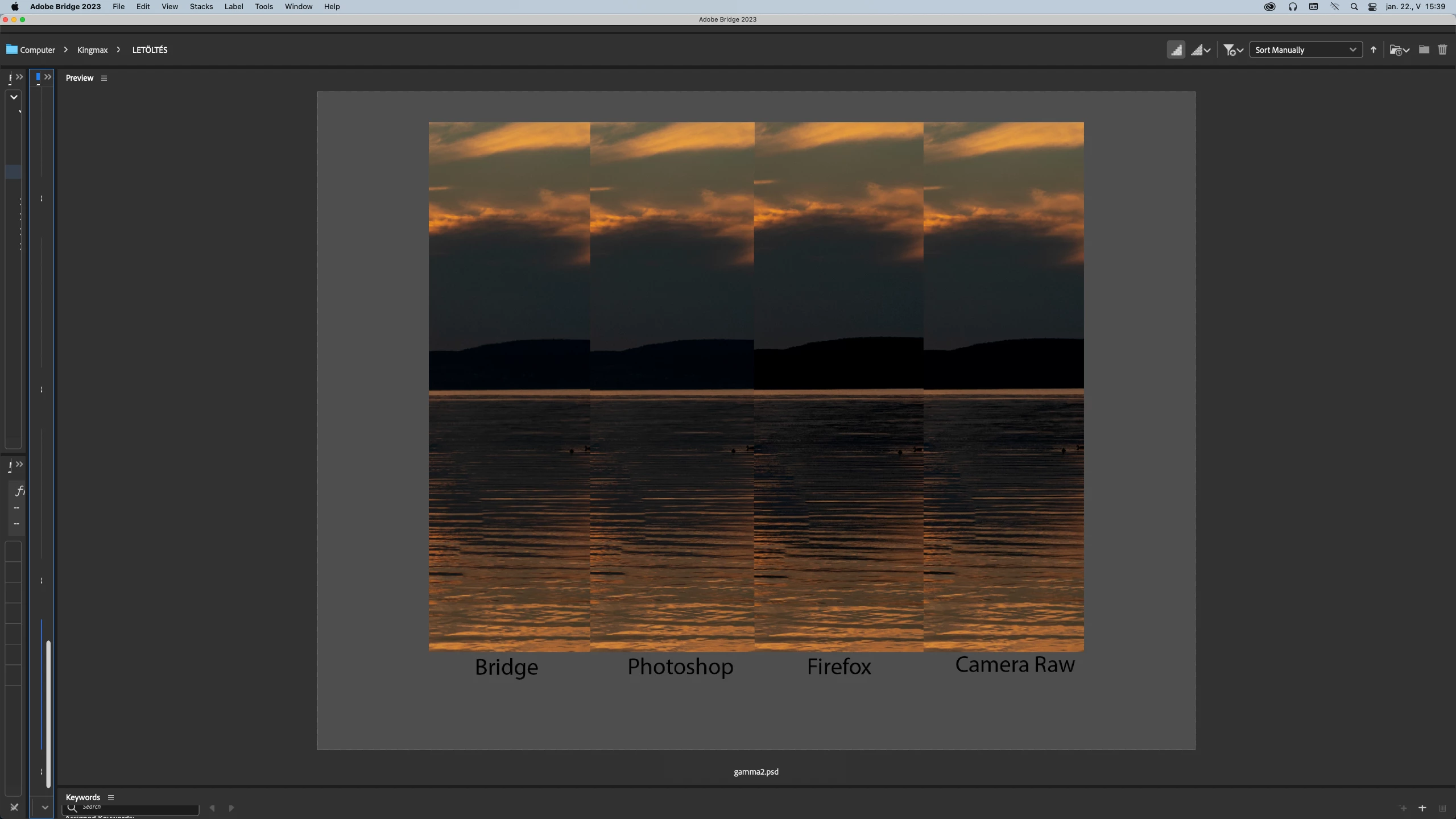This screenshot has height=819, width=1456.
Task: Click the vertical scrollbar thumb in the content strip
Action: [48, 714]
